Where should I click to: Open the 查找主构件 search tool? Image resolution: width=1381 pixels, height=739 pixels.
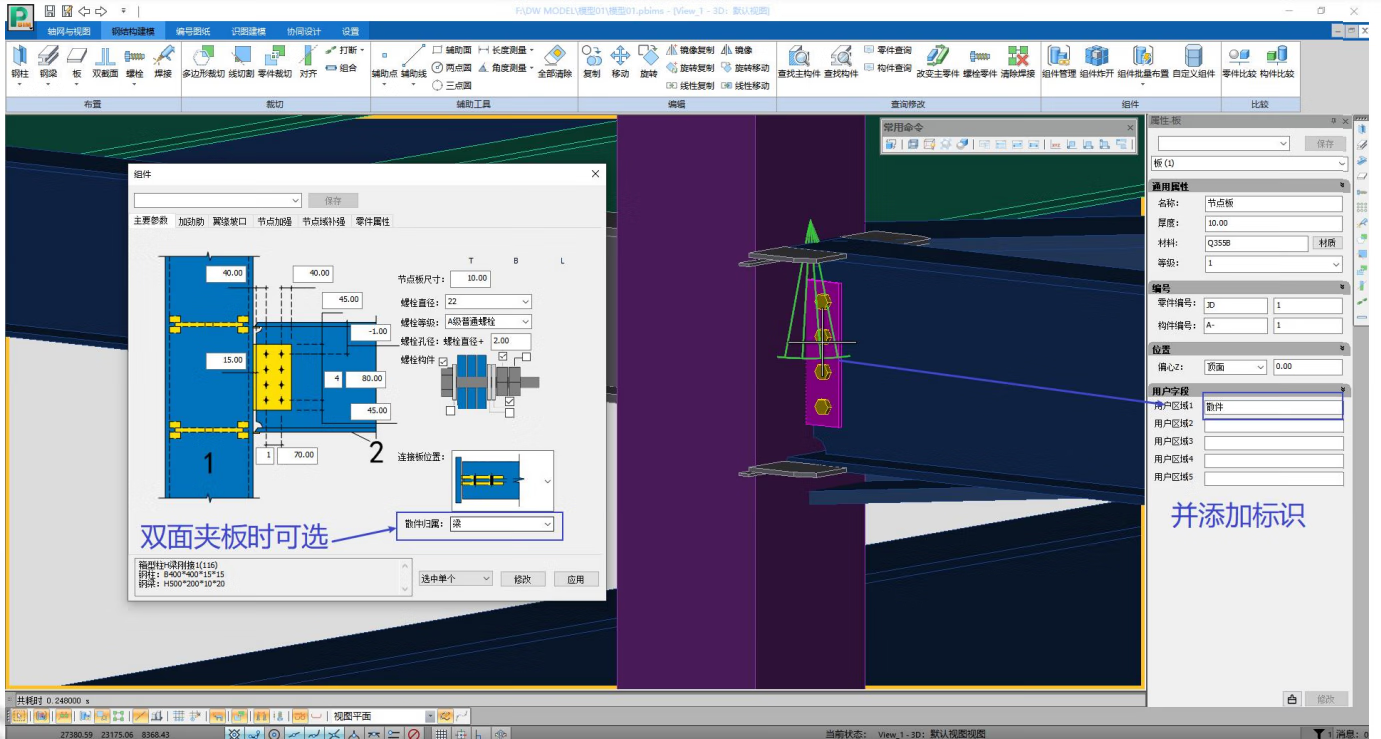tap(800, 58)
